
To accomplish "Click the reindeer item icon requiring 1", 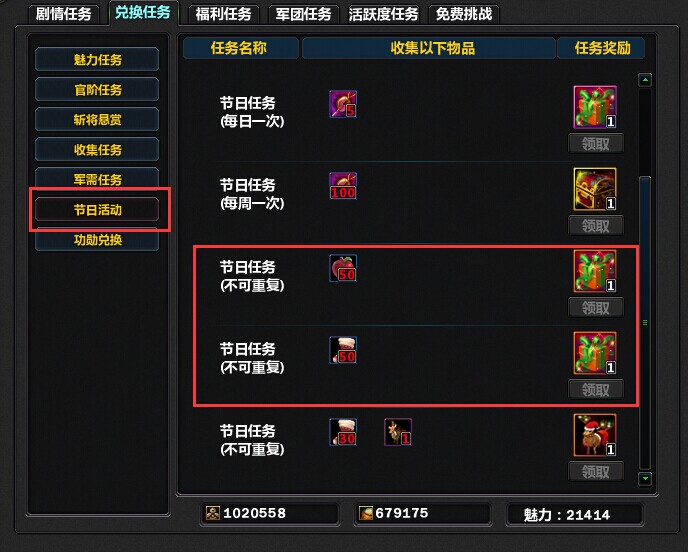I will coord(398,432).
